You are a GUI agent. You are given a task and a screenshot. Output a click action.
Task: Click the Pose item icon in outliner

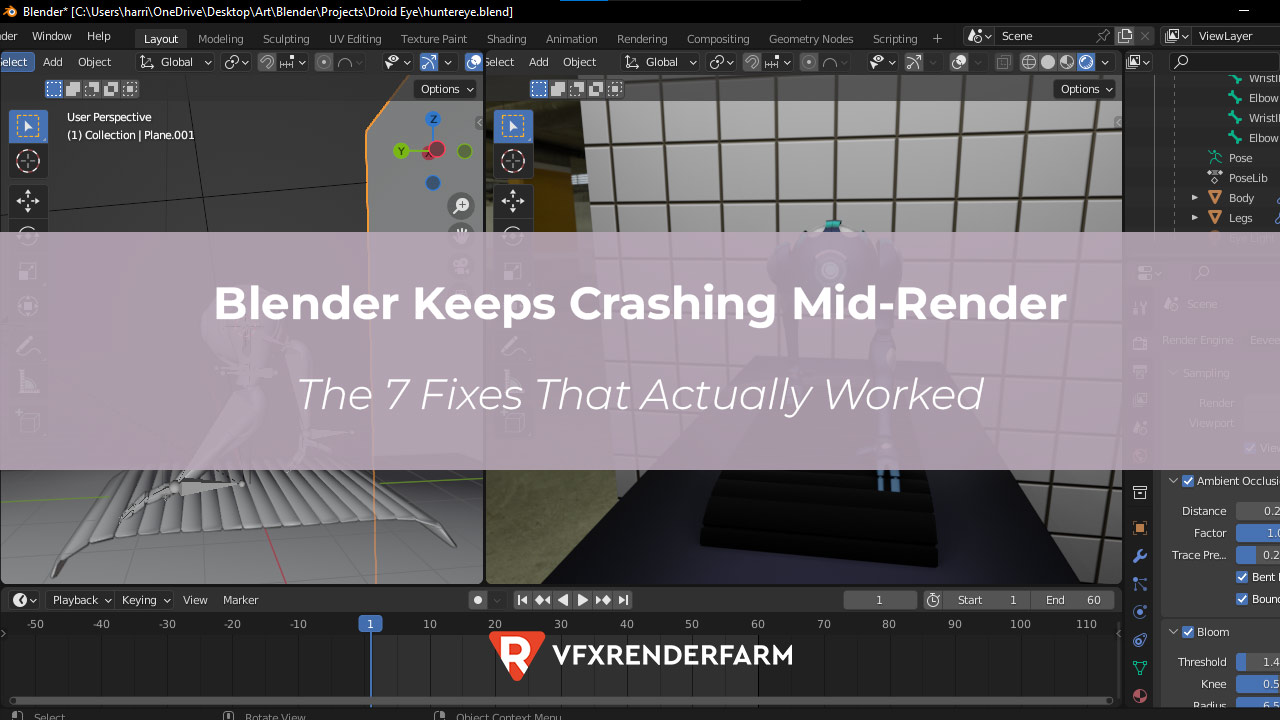click(x=1215, y=158)
